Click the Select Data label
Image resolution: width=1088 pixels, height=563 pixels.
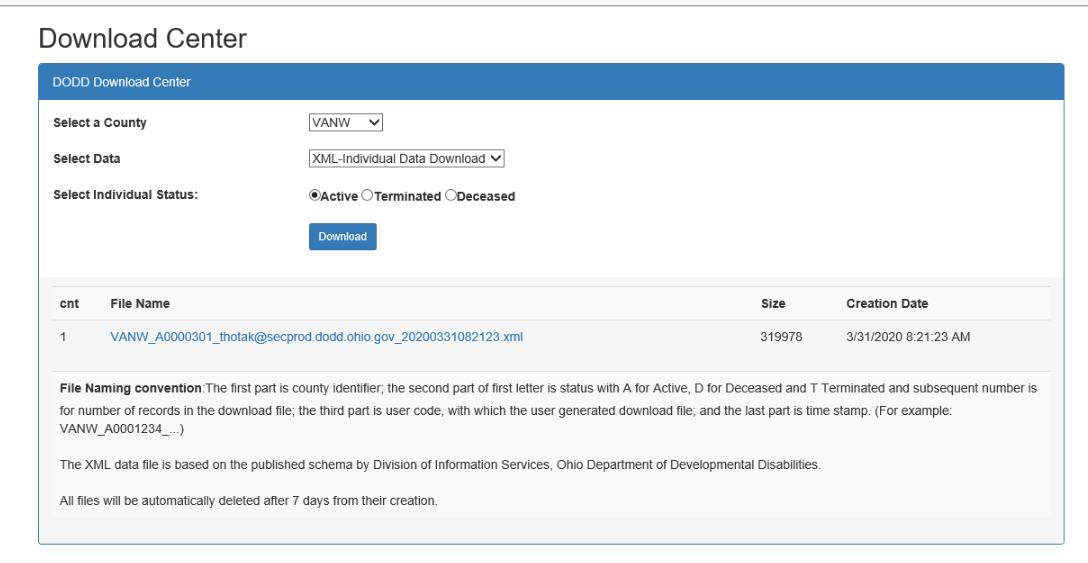87,159
